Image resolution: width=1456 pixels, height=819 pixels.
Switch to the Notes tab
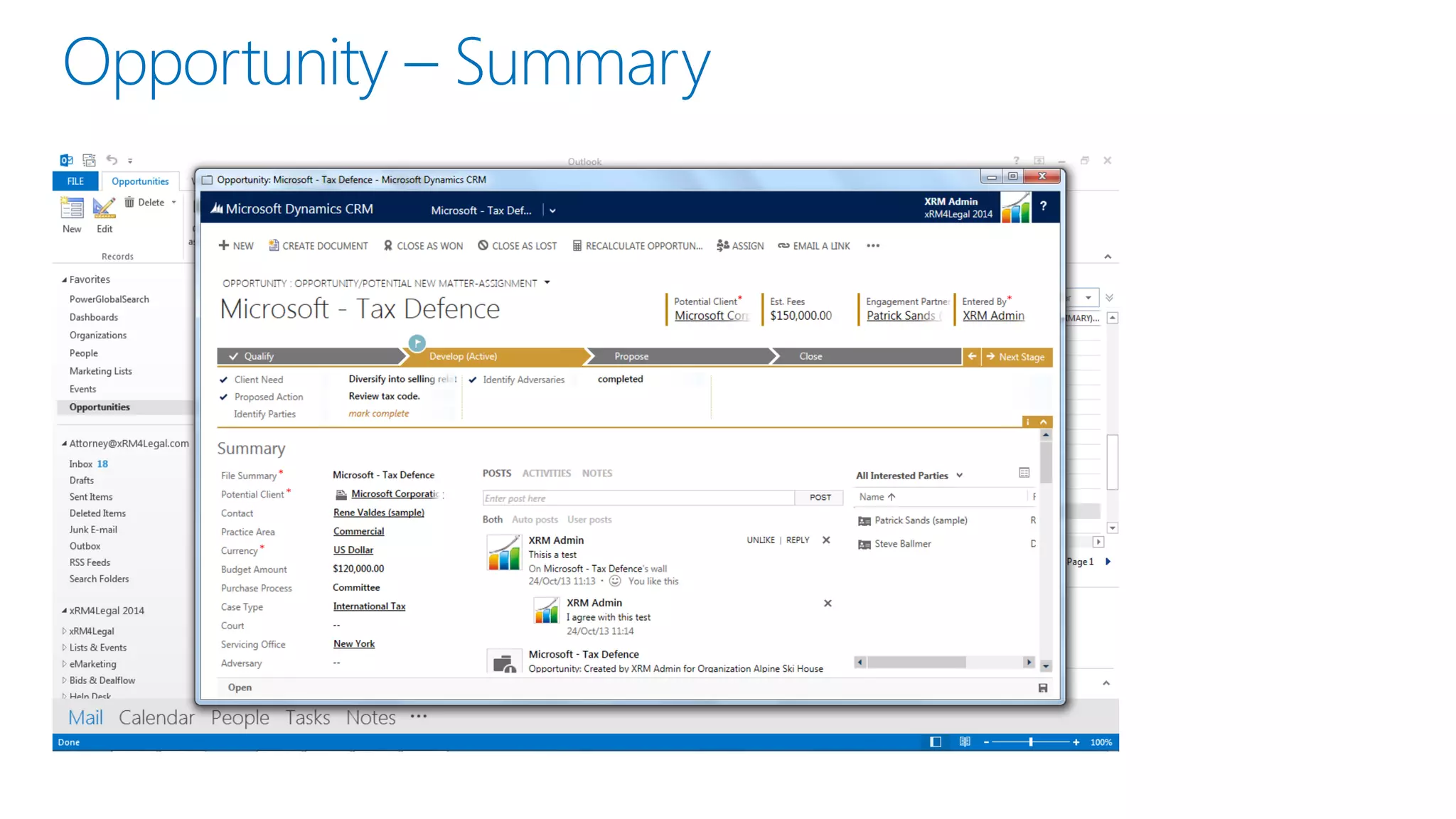point(596,473)
